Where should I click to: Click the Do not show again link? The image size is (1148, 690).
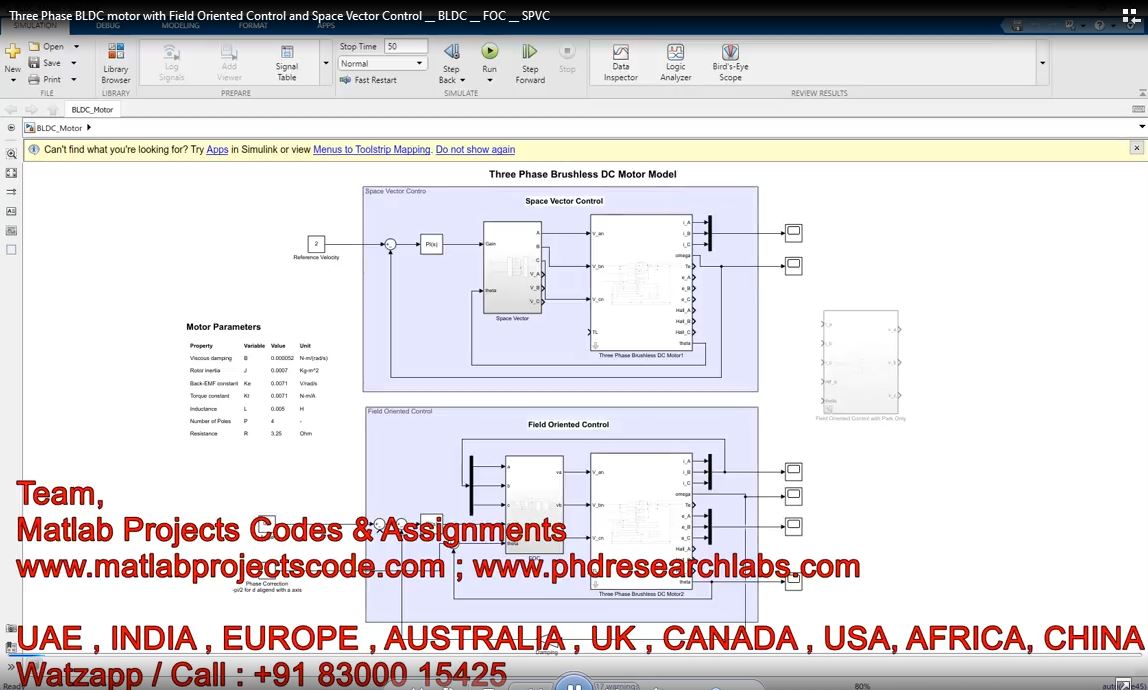coord(475,149)
